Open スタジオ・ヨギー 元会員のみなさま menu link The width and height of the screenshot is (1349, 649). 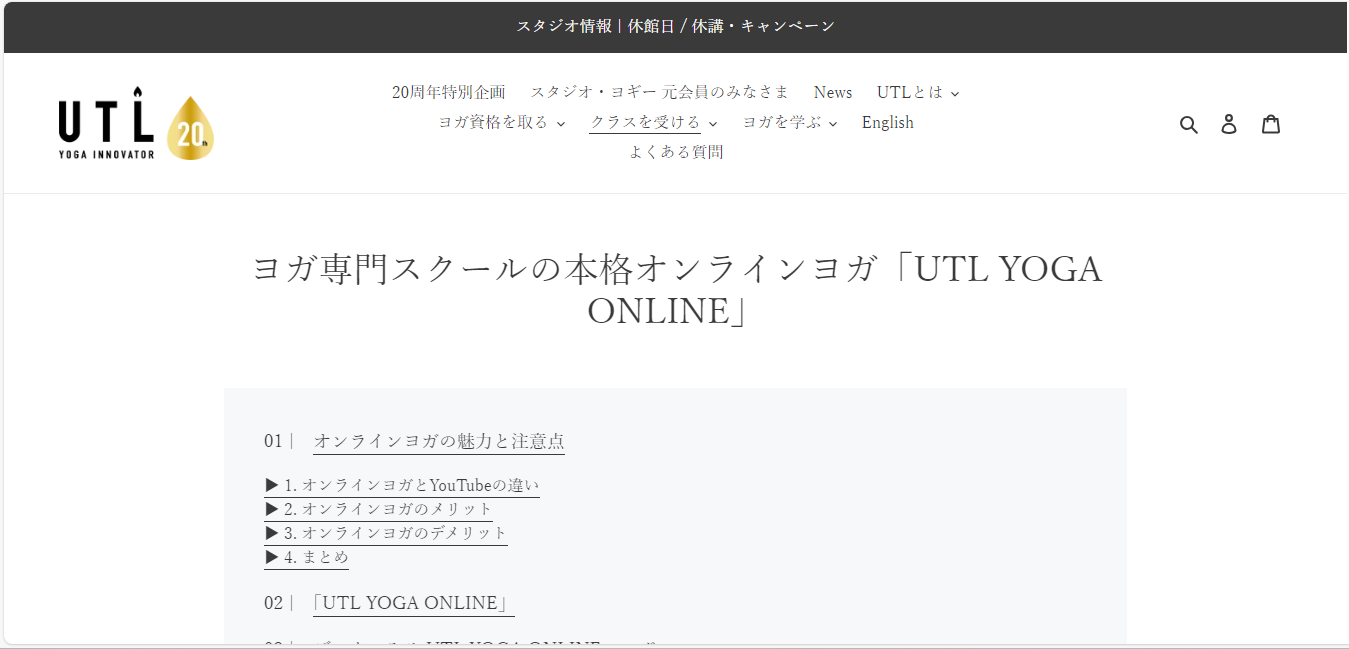[659, 92]
